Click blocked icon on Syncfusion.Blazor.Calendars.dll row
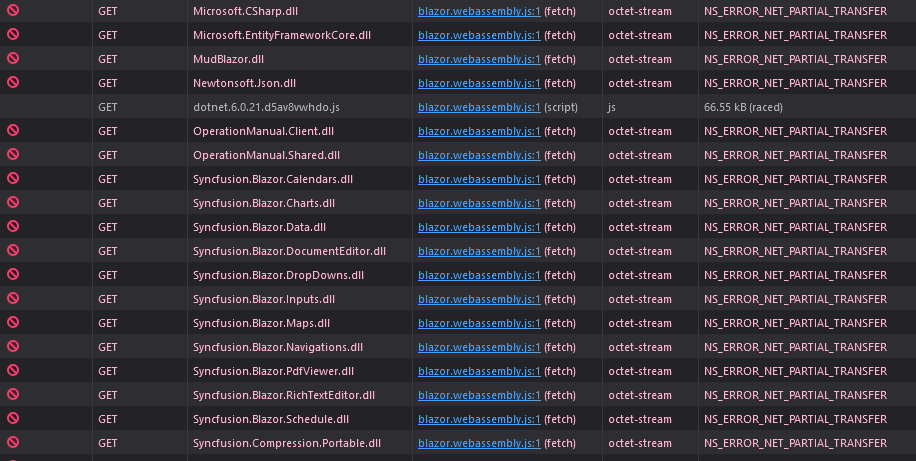916x461 pixels. pos(13,178)
